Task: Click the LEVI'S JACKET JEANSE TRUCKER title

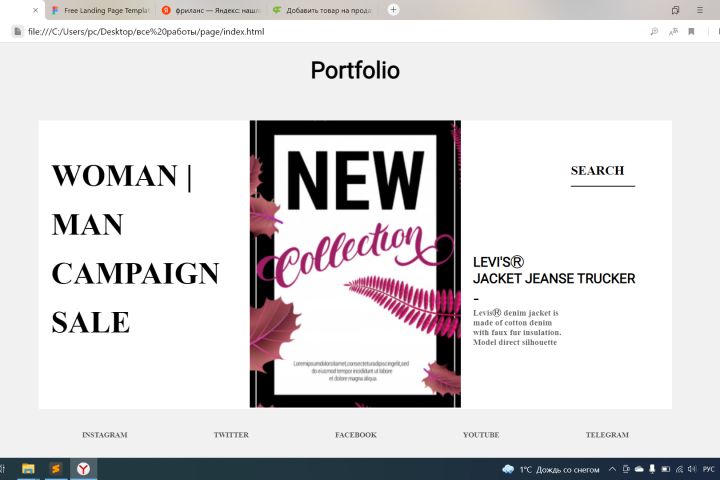Action: pos(554,270)
